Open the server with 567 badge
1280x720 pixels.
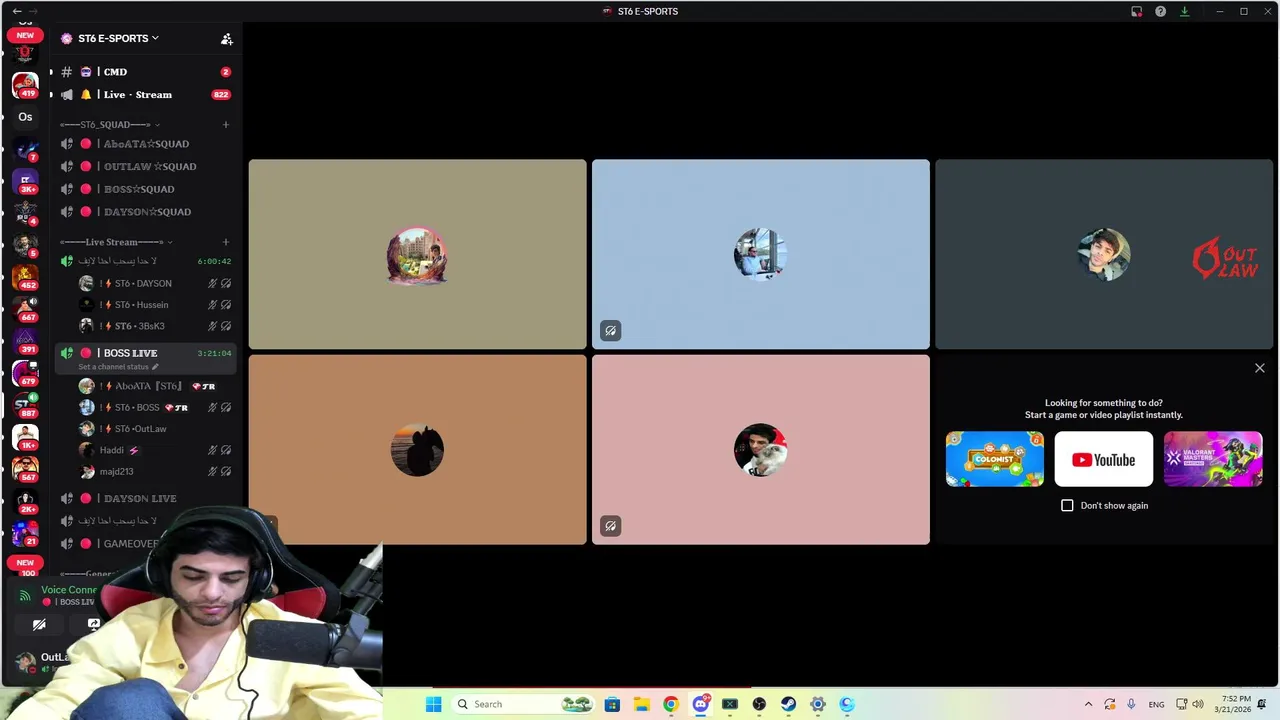(25, 468)
